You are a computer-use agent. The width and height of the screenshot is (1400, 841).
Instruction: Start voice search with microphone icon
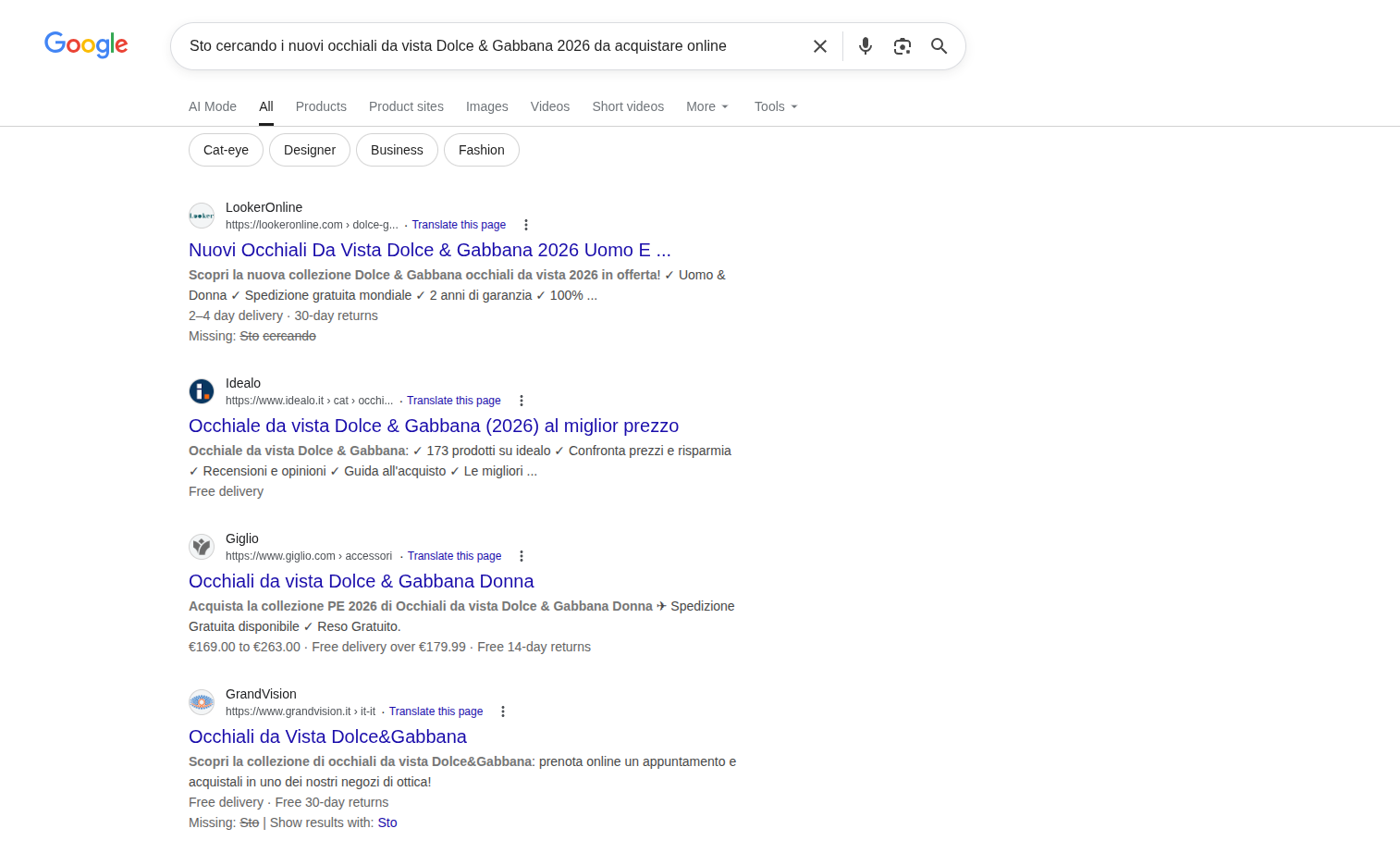click(866, 46)
